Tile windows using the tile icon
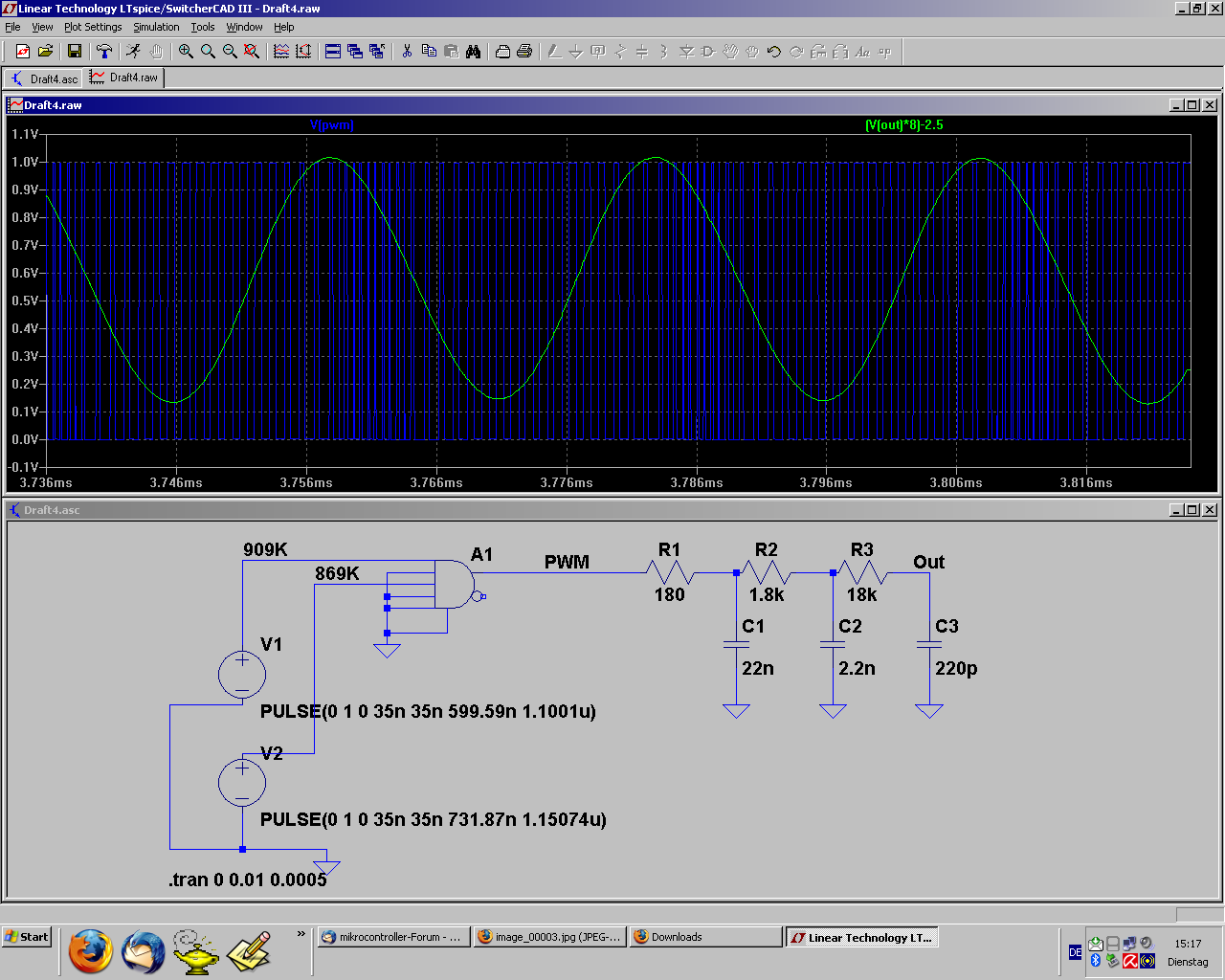The image size is (1225, 980). click(333, 52)
